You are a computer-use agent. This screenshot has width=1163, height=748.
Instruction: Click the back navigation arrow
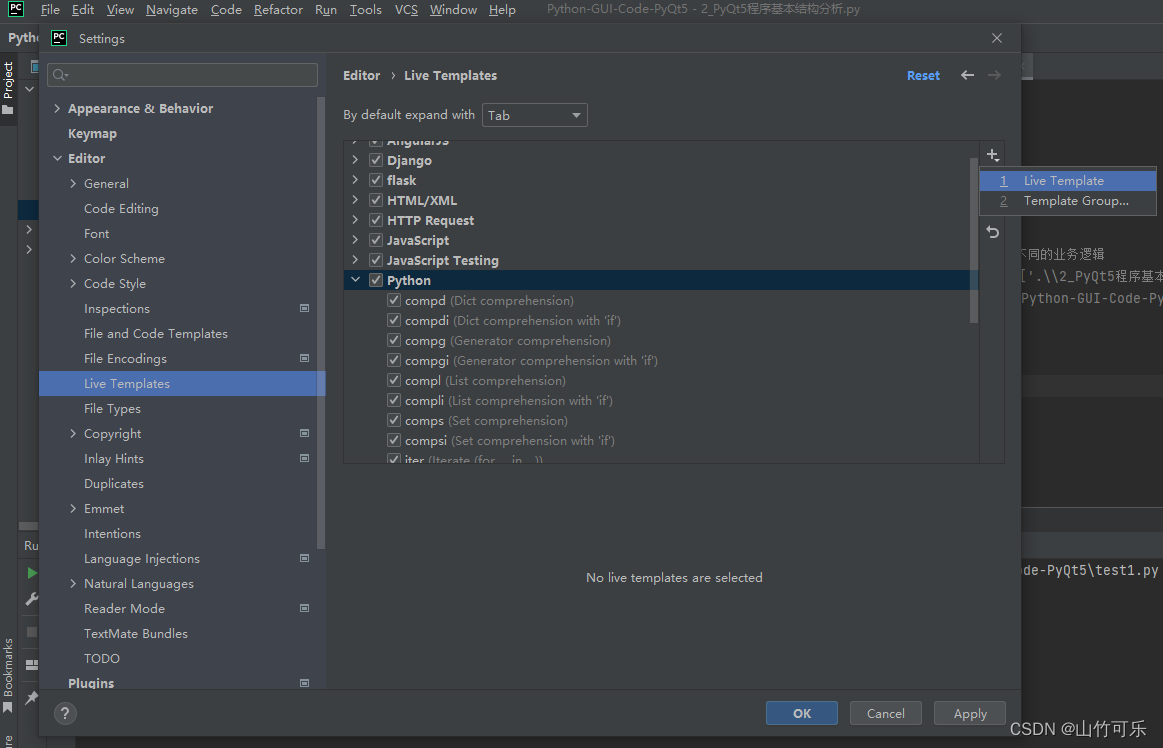[x=967, y=75]
